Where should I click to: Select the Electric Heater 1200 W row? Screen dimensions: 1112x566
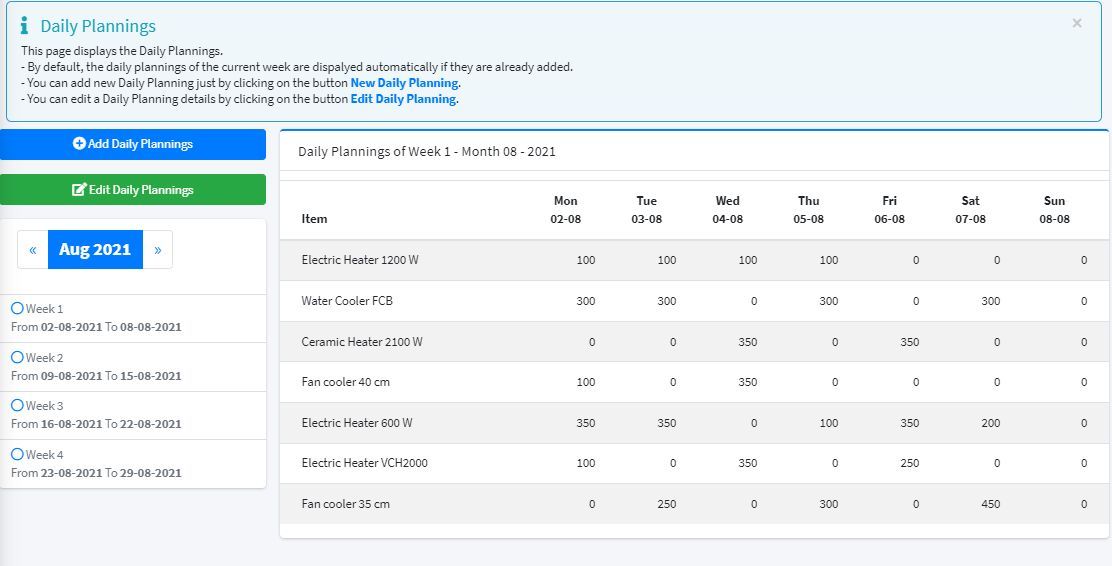click(x=360, y=260)
